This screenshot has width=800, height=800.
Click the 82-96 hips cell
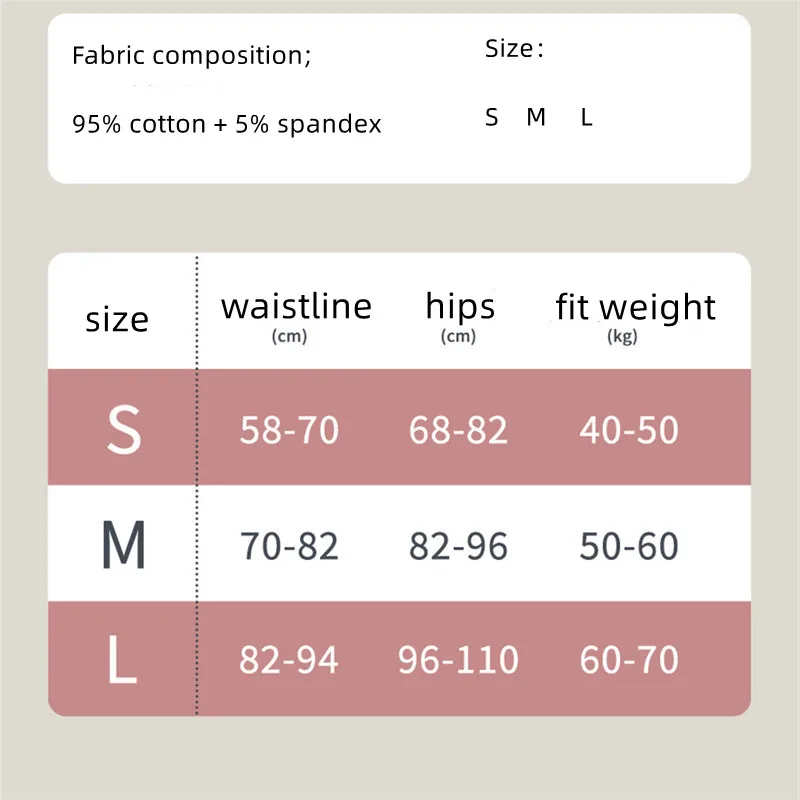(x=458, y=546)
